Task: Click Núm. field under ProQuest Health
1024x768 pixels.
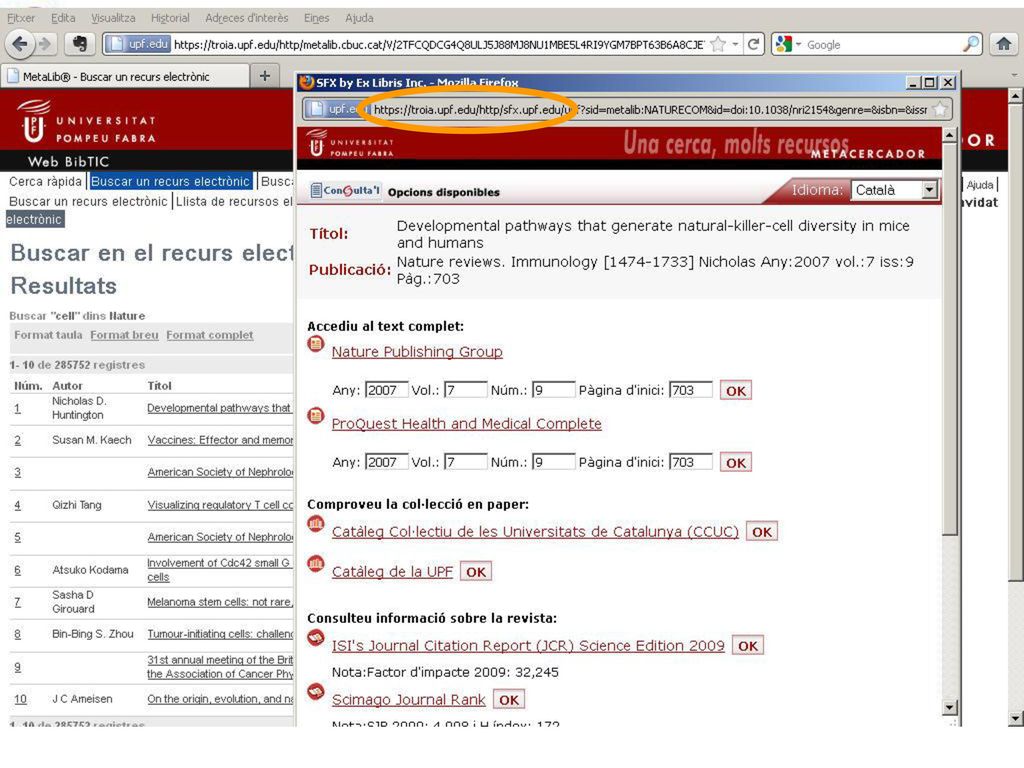Action: click(x=554, y=462)
